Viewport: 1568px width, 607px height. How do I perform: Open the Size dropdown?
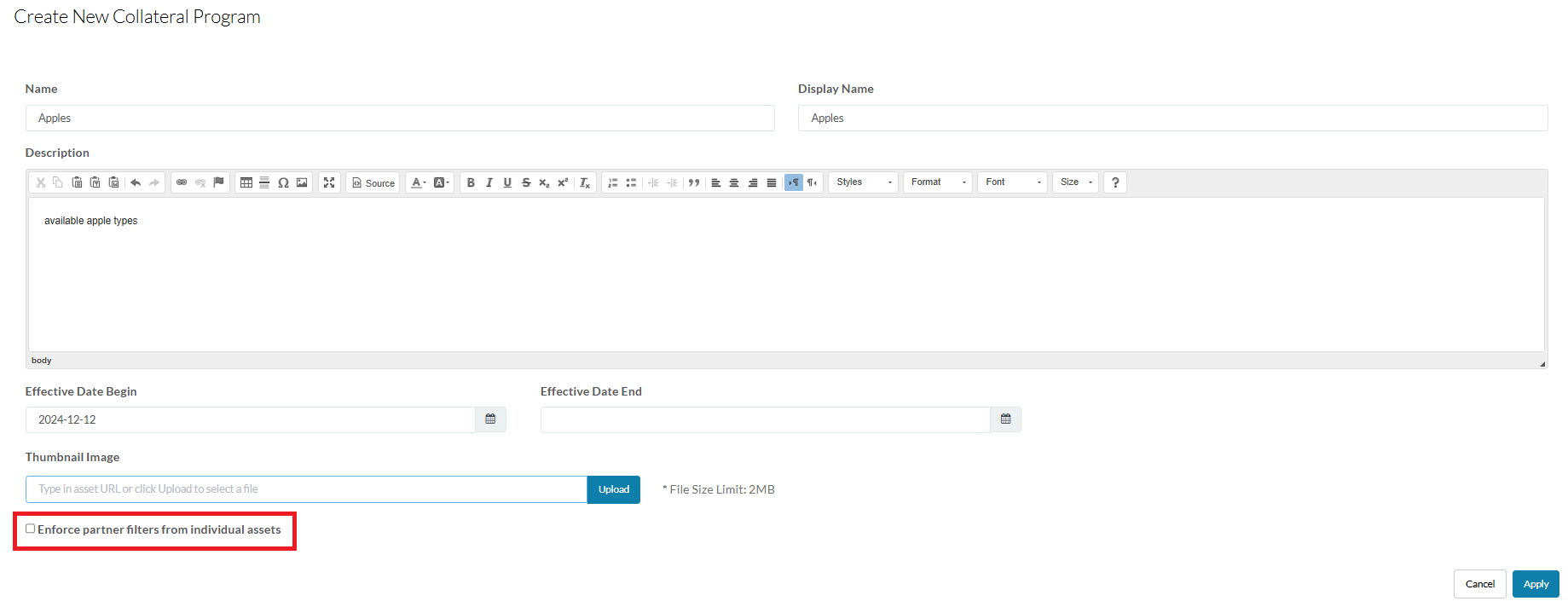(x=1075, y=182)
